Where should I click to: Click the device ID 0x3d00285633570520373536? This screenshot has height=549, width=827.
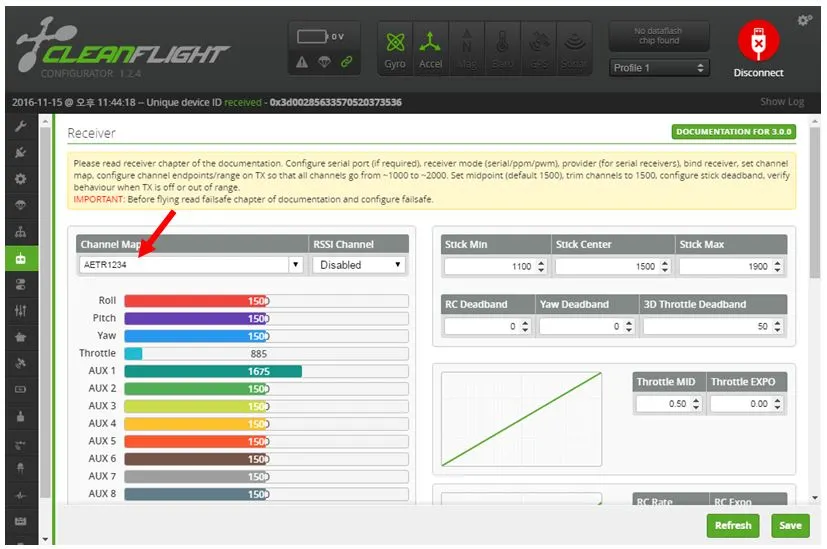[x=335, y=102]
